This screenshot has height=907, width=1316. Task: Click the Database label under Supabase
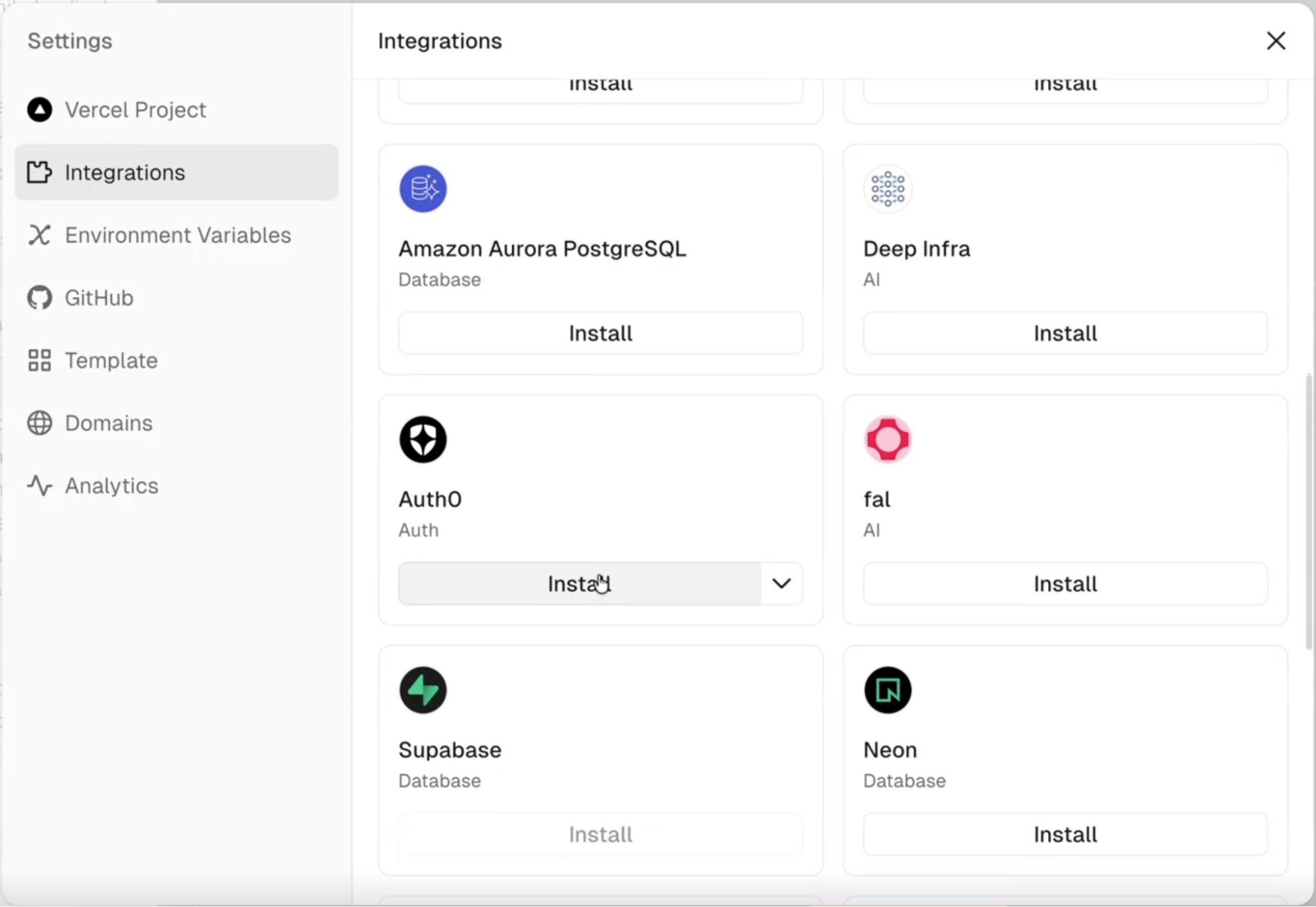point(439,781)
